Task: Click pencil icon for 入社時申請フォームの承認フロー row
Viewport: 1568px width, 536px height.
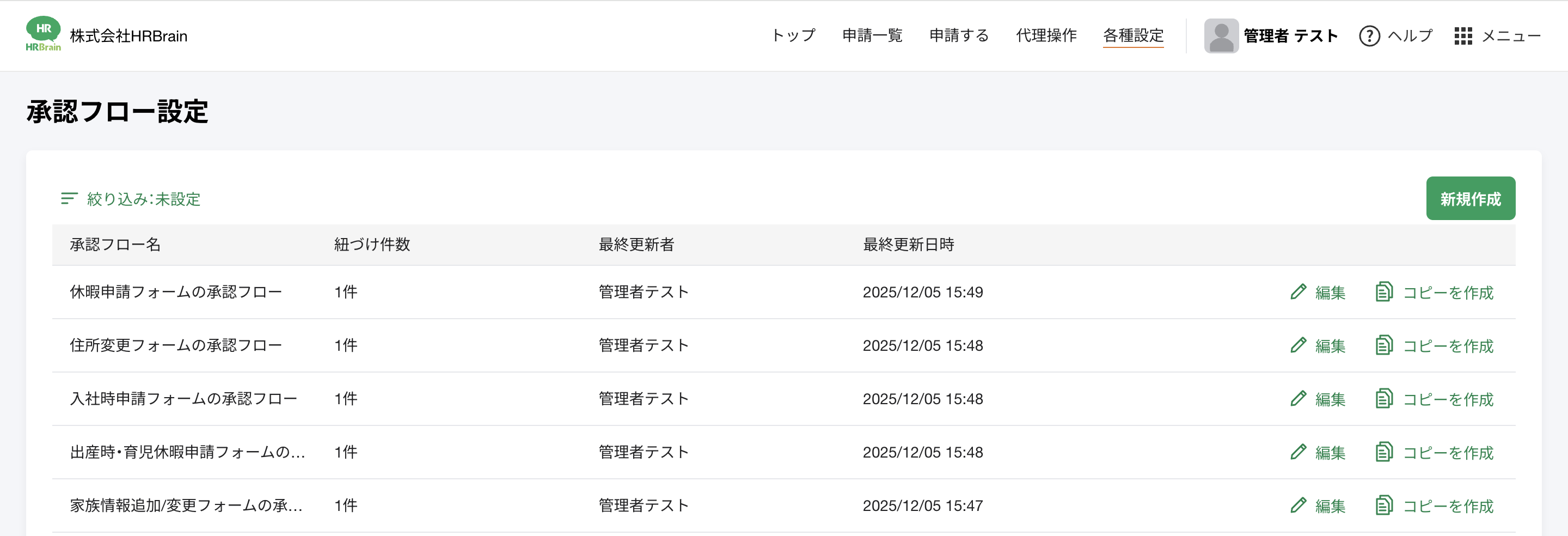Action: click(x=1298, y=398)
